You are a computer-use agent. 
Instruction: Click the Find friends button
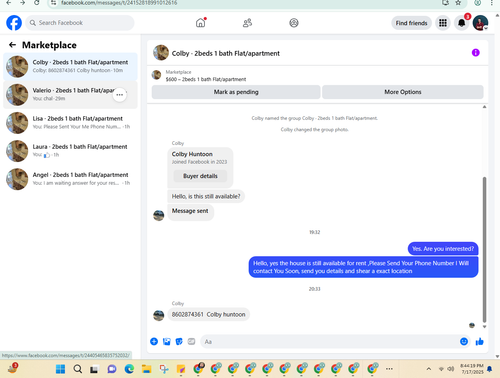click(x=411, y=23)
